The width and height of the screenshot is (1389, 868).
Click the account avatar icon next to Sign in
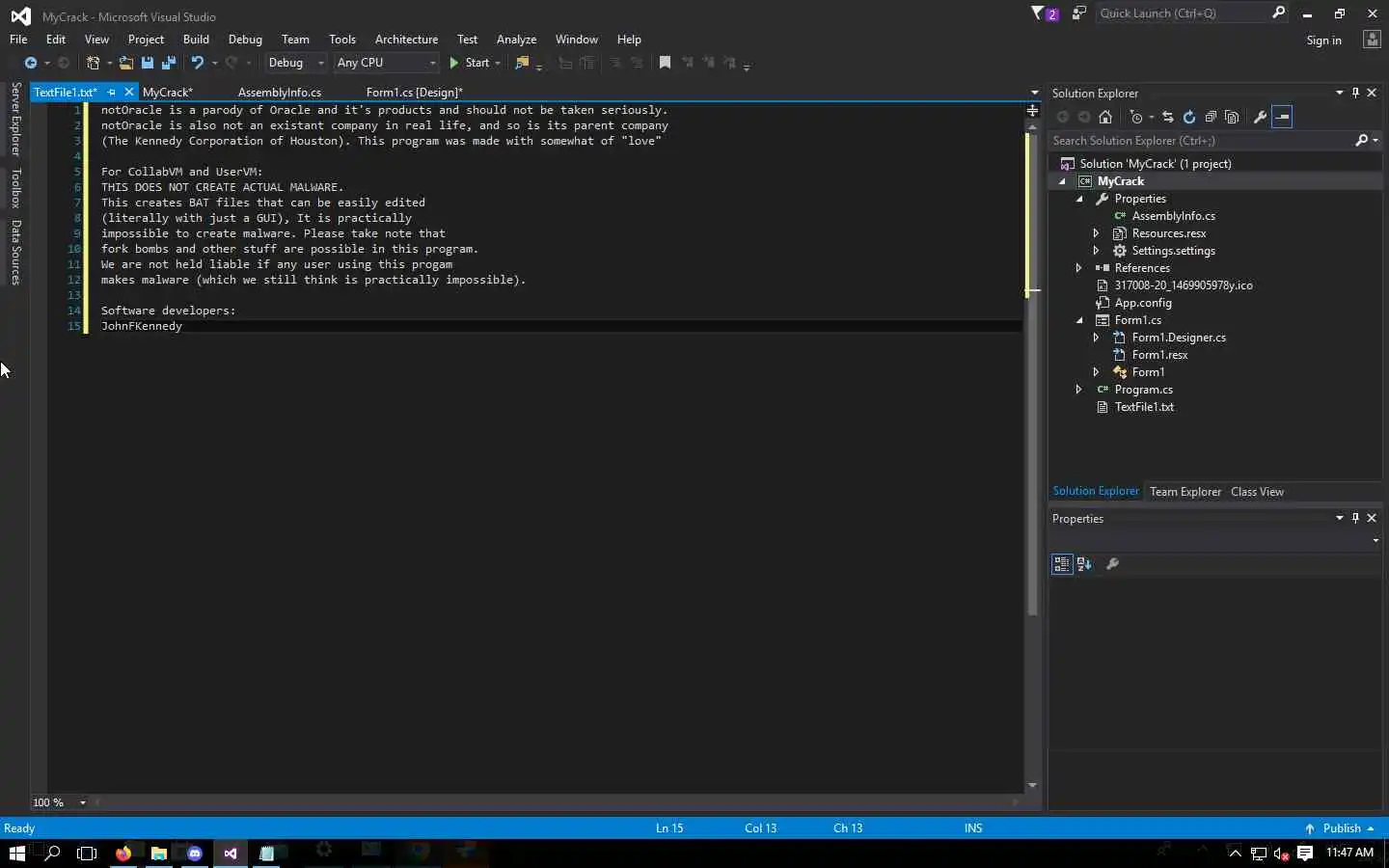1372,40
